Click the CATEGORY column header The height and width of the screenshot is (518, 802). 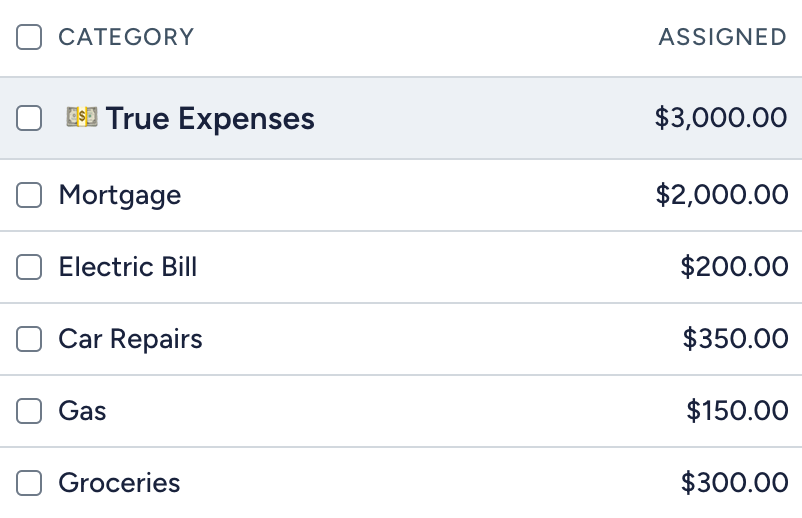tap(126, 37)
